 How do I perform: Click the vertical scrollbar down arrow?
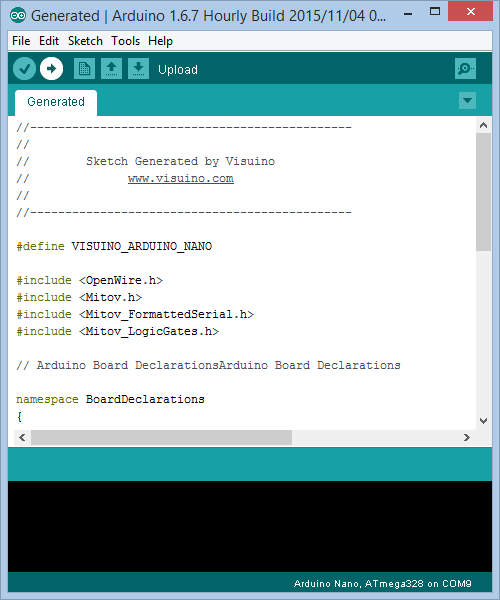483,421
